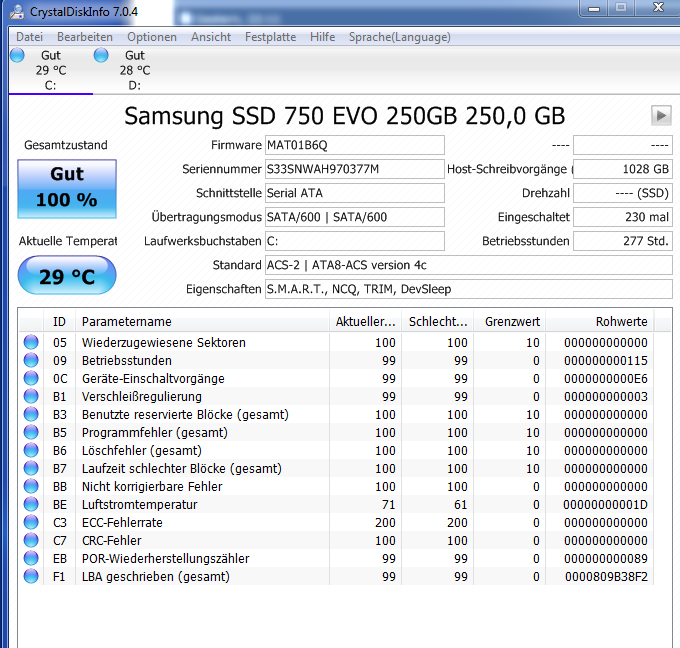Select Benutzte reservierte Blöcke (gesamt) row
The image size is (680, 648).
point(337,414)
